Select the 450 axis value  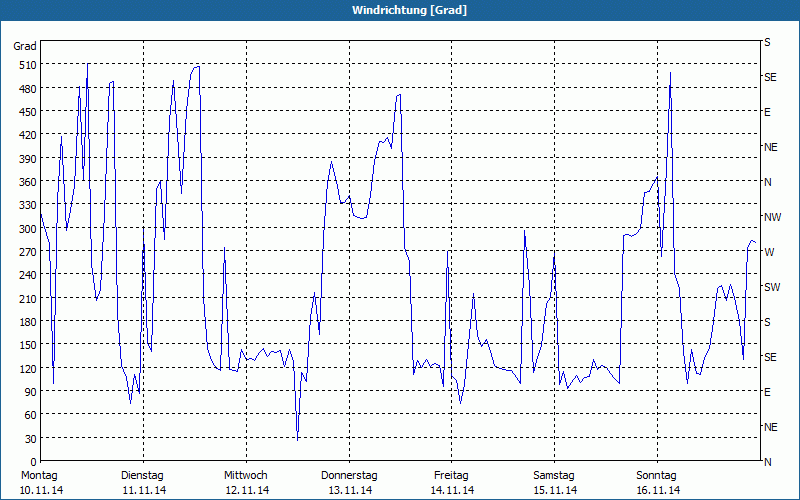[28, 112]
